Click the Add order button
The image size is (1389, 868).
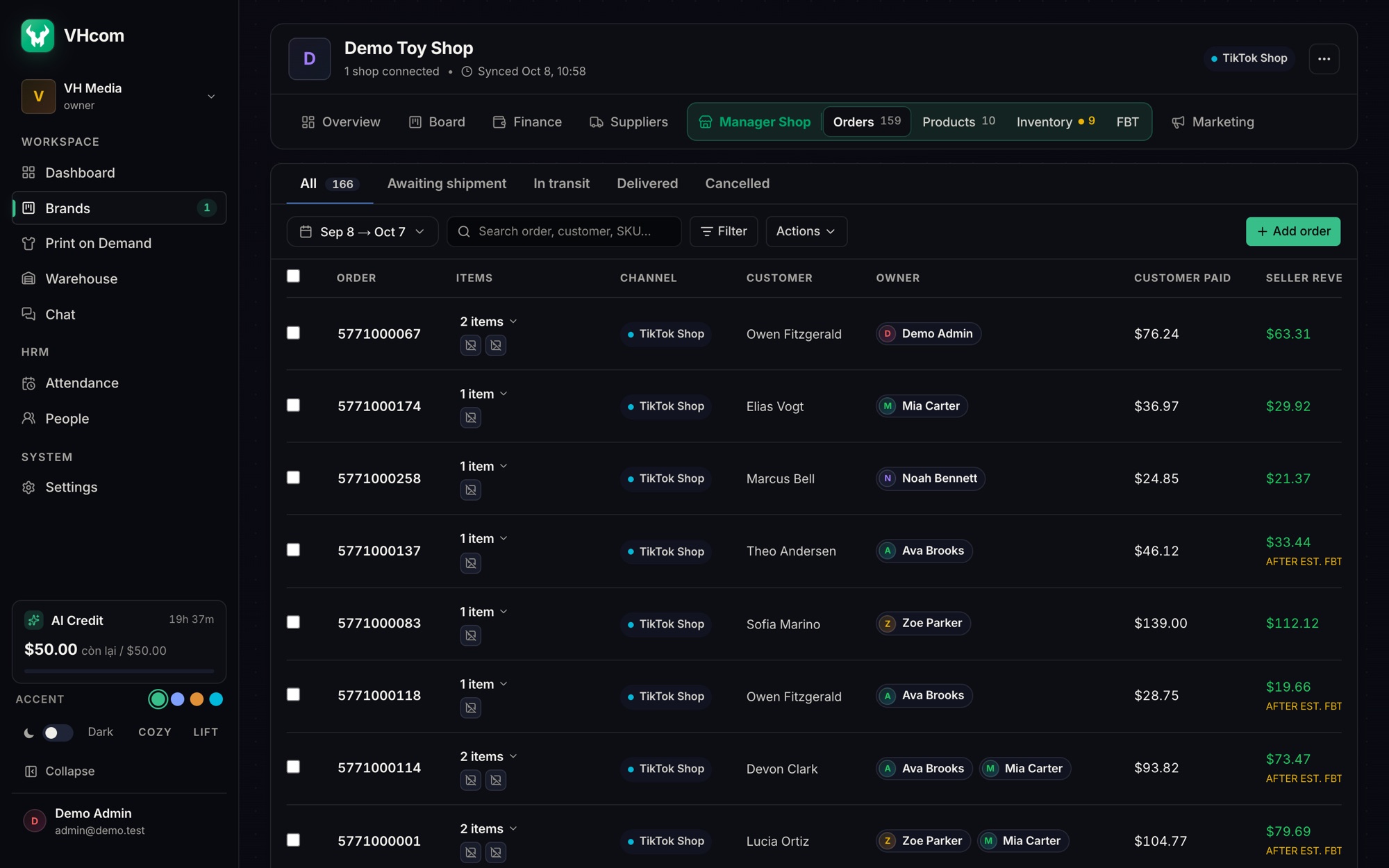tap(1293, 231)
